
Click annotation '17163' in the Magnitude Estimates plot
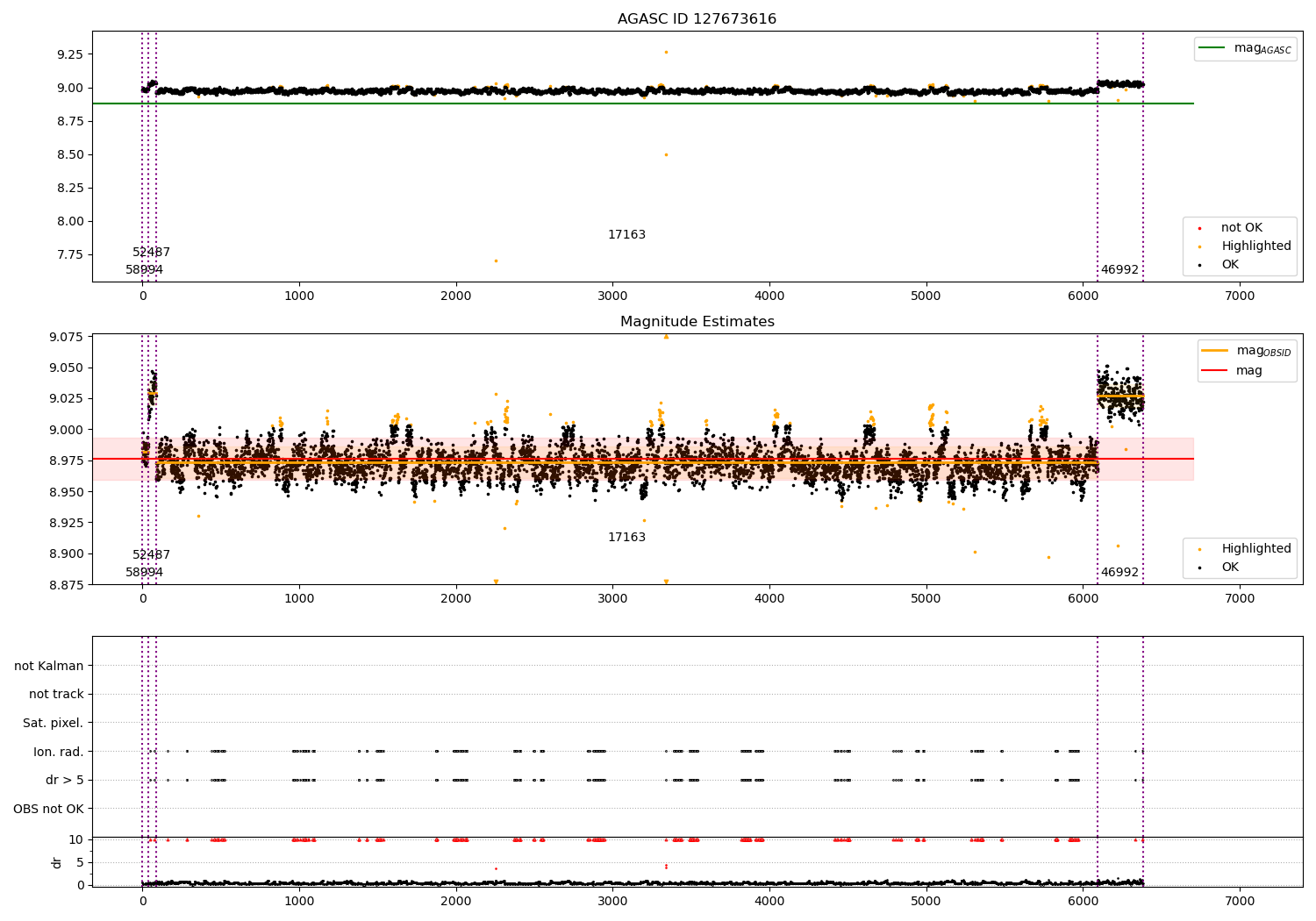point(626,538)
